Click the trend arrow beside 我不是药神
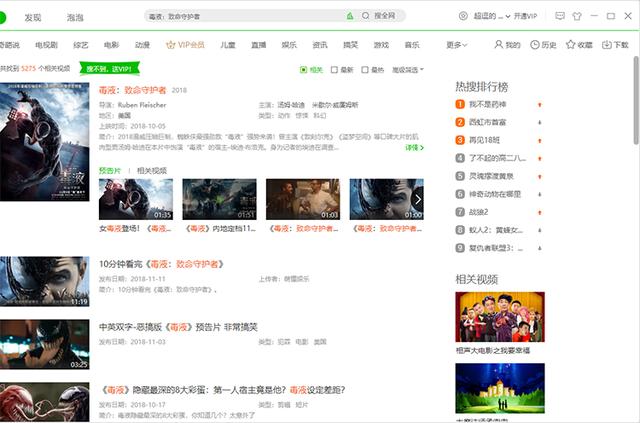Image resolution: width=640 pixels, height=423 pixels. pyautogui.click(x=540, y=105)
